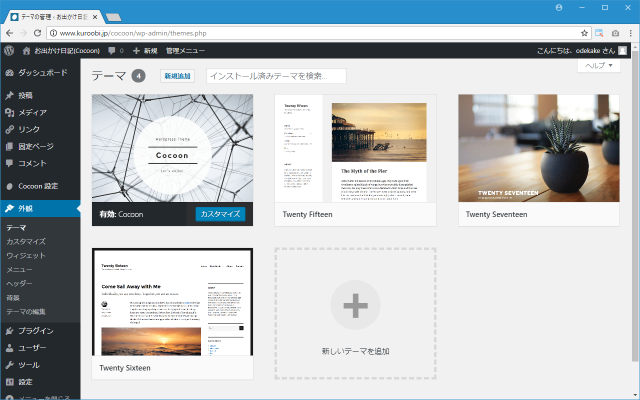Click the site info icon in address bar
Viewport: 640px width, 400px height.
click(53, 33)
